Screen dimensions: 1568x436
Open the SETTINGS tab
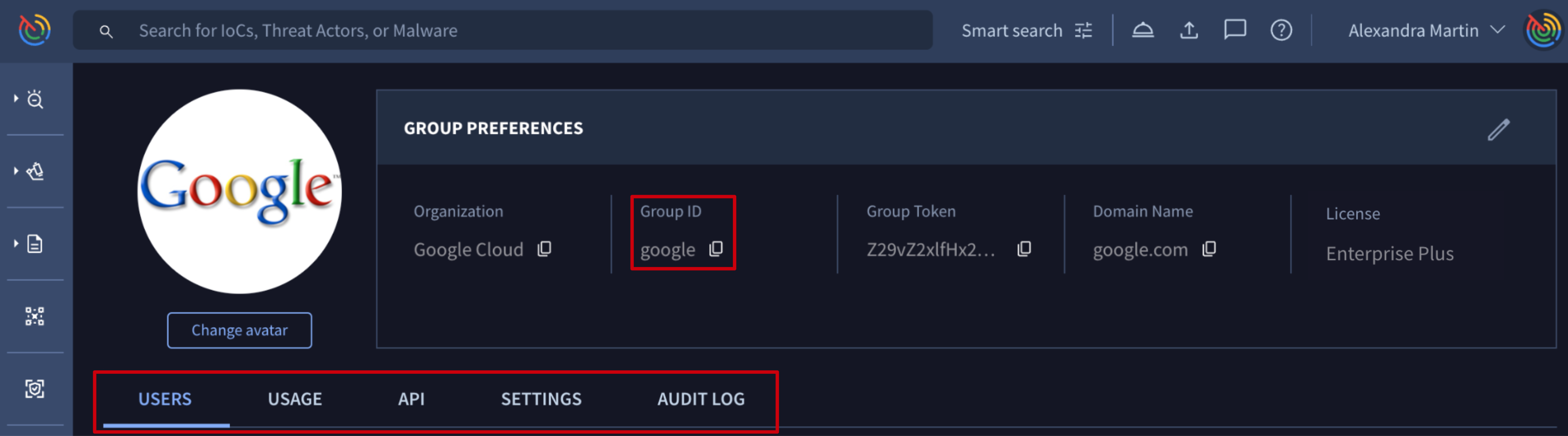(x=541, y=399)
